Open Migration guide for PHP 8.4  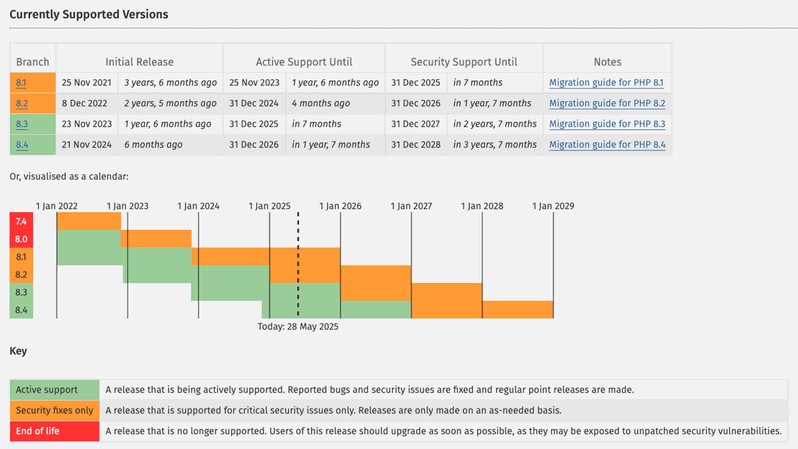607,145
